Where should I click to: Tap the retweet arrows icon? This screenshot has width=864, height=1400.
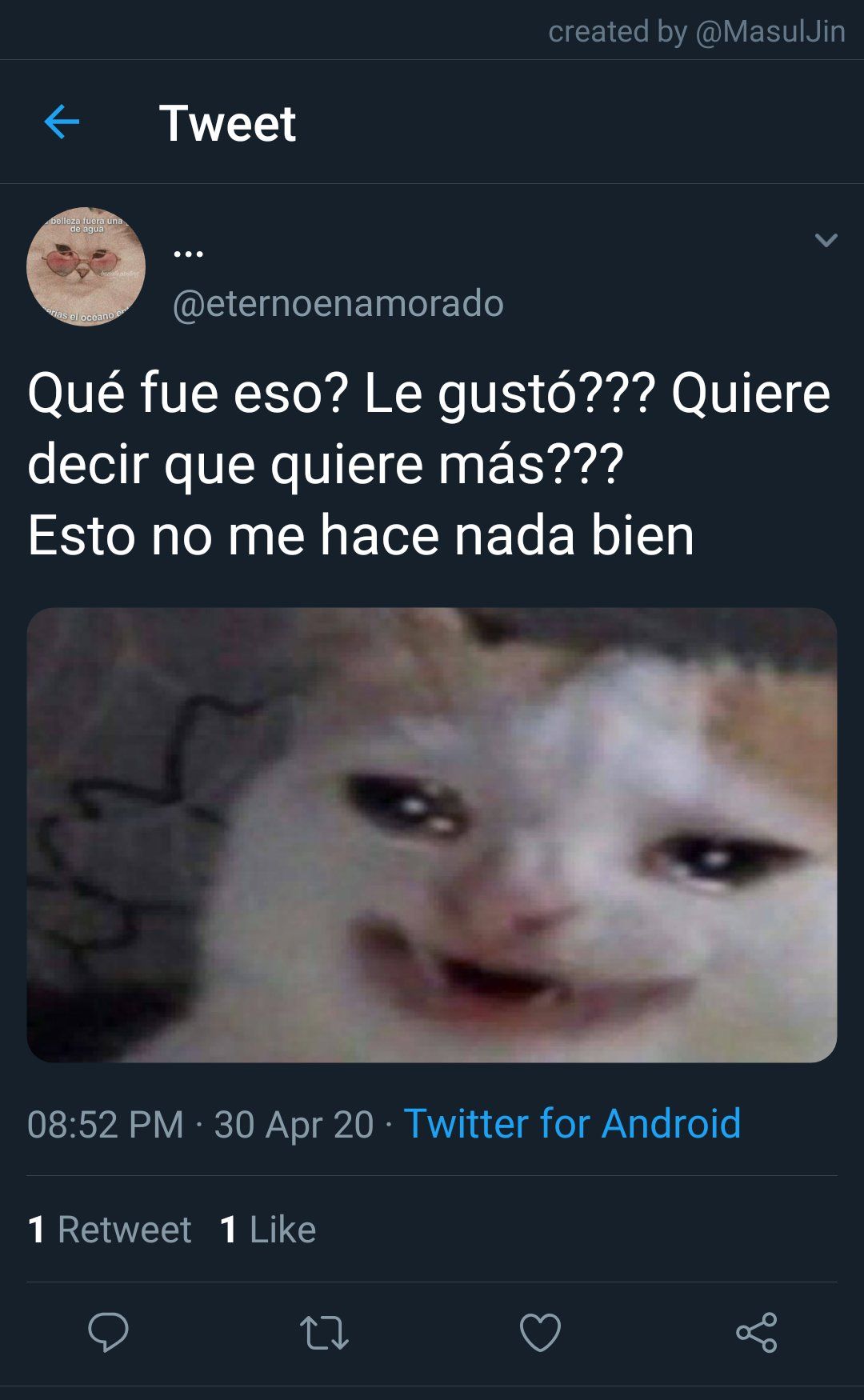tap(324, 1333)
